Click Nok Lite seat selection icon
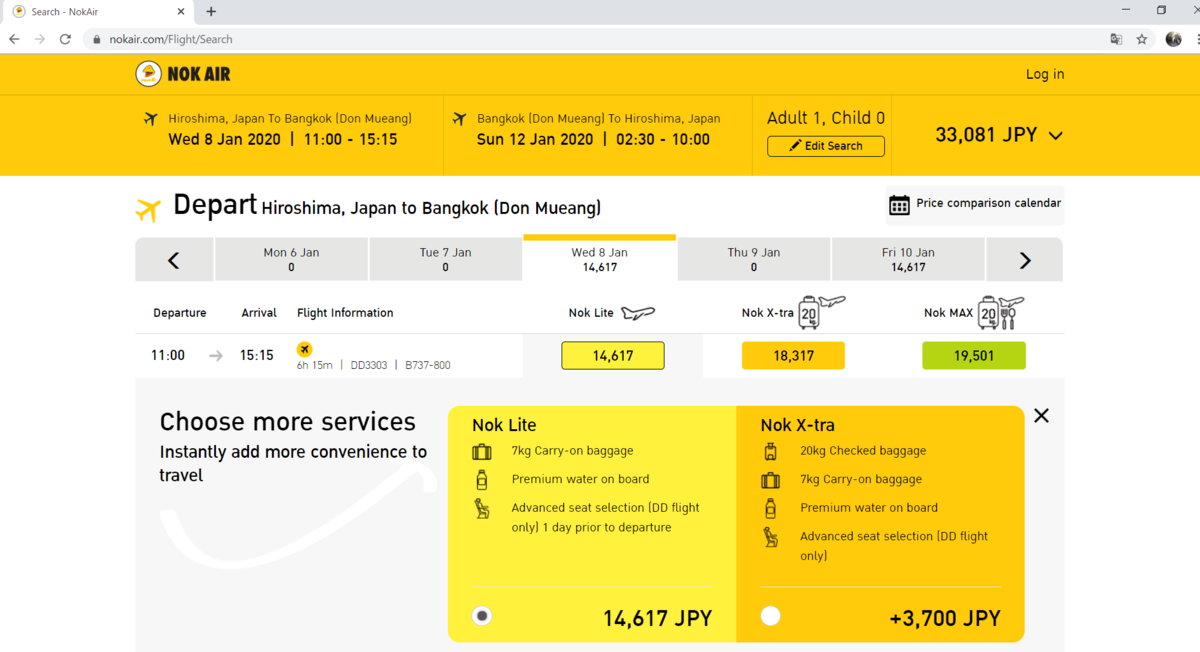Image resolution: width=1200 pixels, height=652 pixels. pos(482,509)
